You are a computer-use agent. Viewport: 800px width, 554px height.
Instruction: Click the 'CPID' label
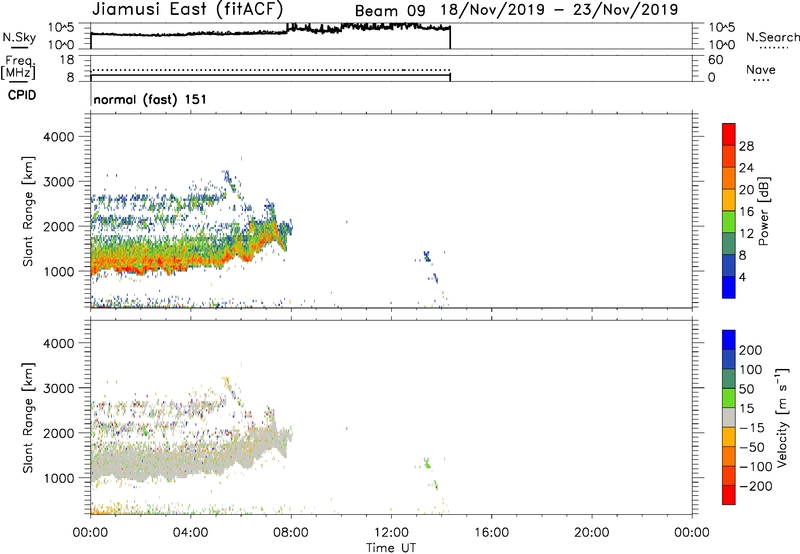point(22,95)
